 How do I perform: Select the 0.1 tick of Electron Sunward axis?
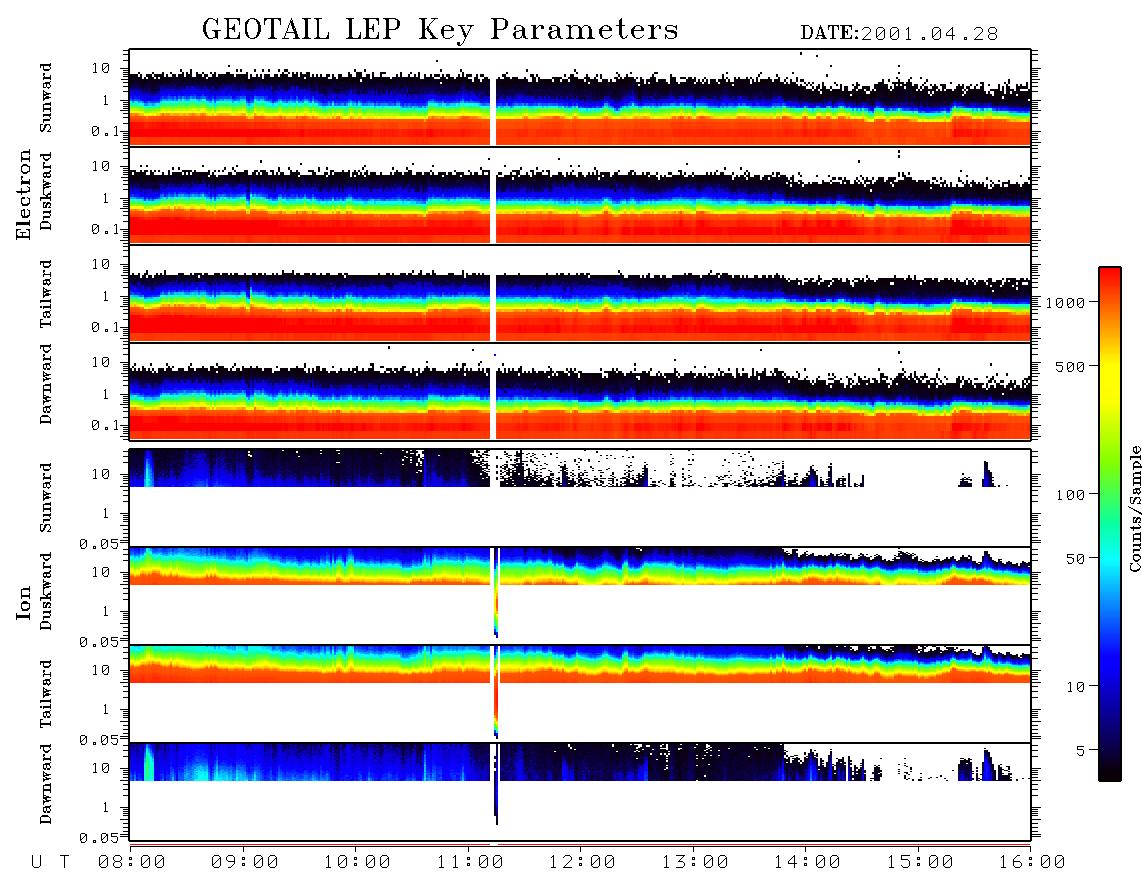pos(107,131)
